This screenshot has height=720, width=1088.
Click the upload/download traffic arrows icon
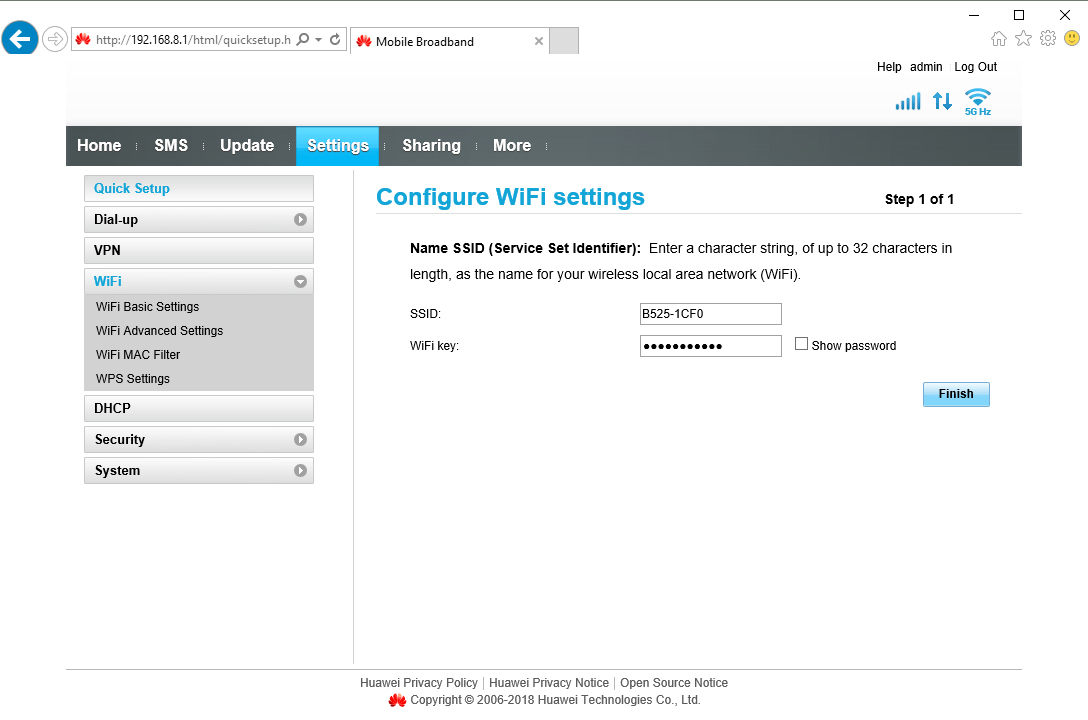click(941, 100)
